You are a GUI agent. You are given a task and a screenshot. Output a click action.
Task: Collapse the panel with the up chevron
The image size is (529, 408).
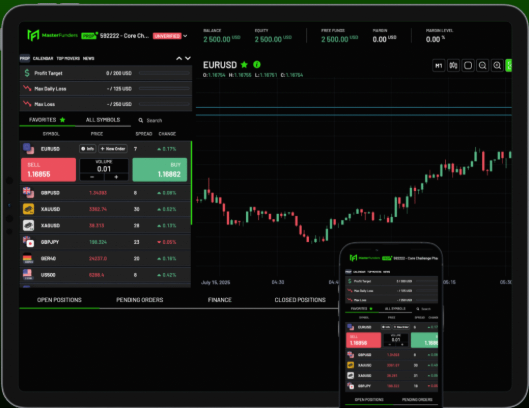(179, 58)
